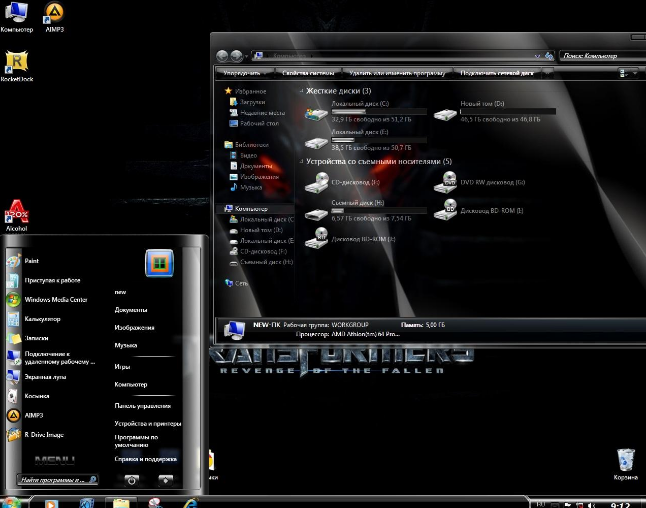Click the Start orb on the taskbar
The image size is (646, 508).
(12, 502)
